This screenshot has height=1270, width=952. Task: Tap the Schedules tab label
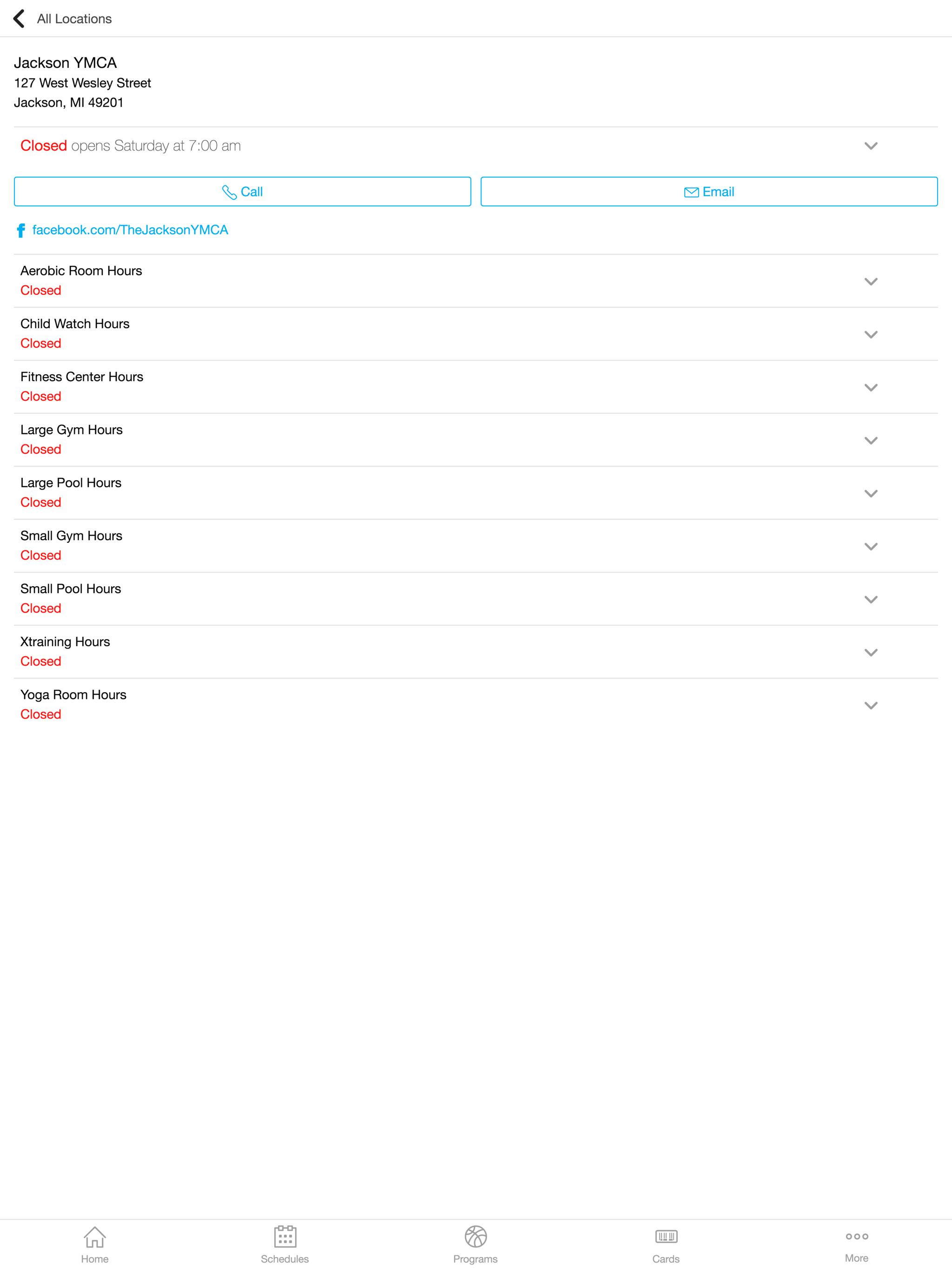285,1258
